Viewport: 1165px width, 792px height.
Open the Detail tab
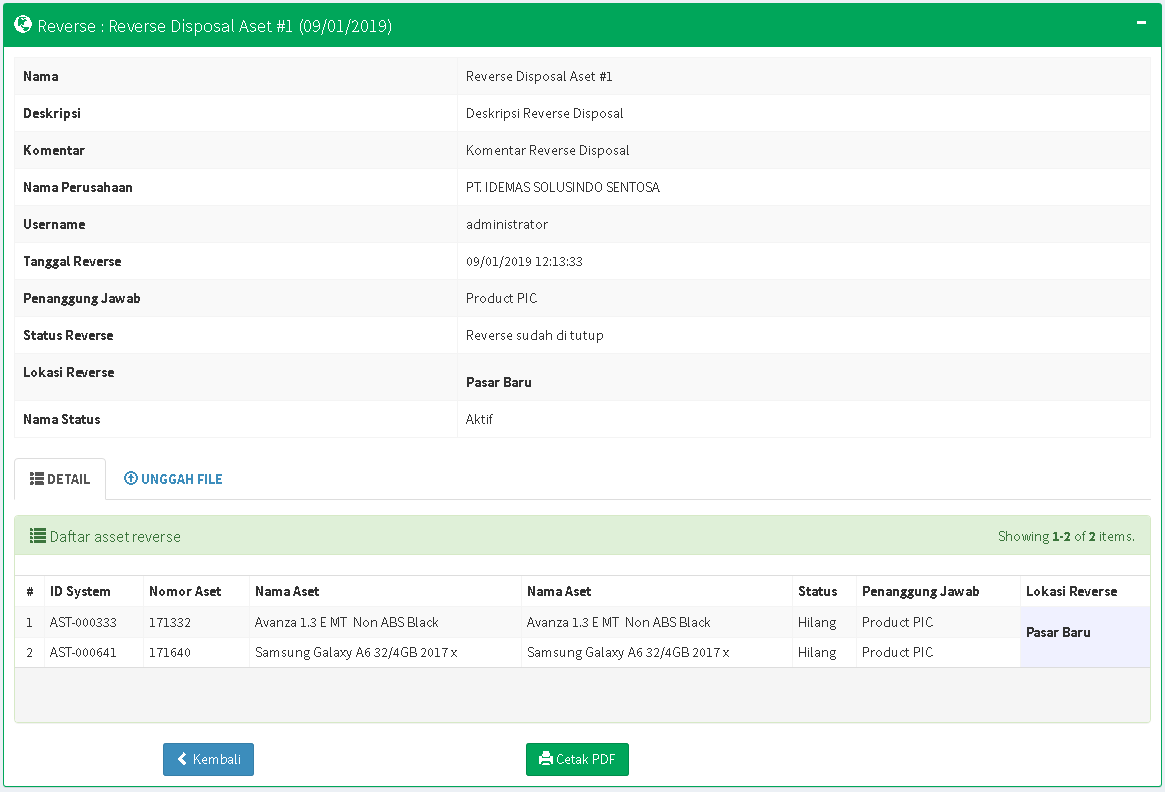60,479
